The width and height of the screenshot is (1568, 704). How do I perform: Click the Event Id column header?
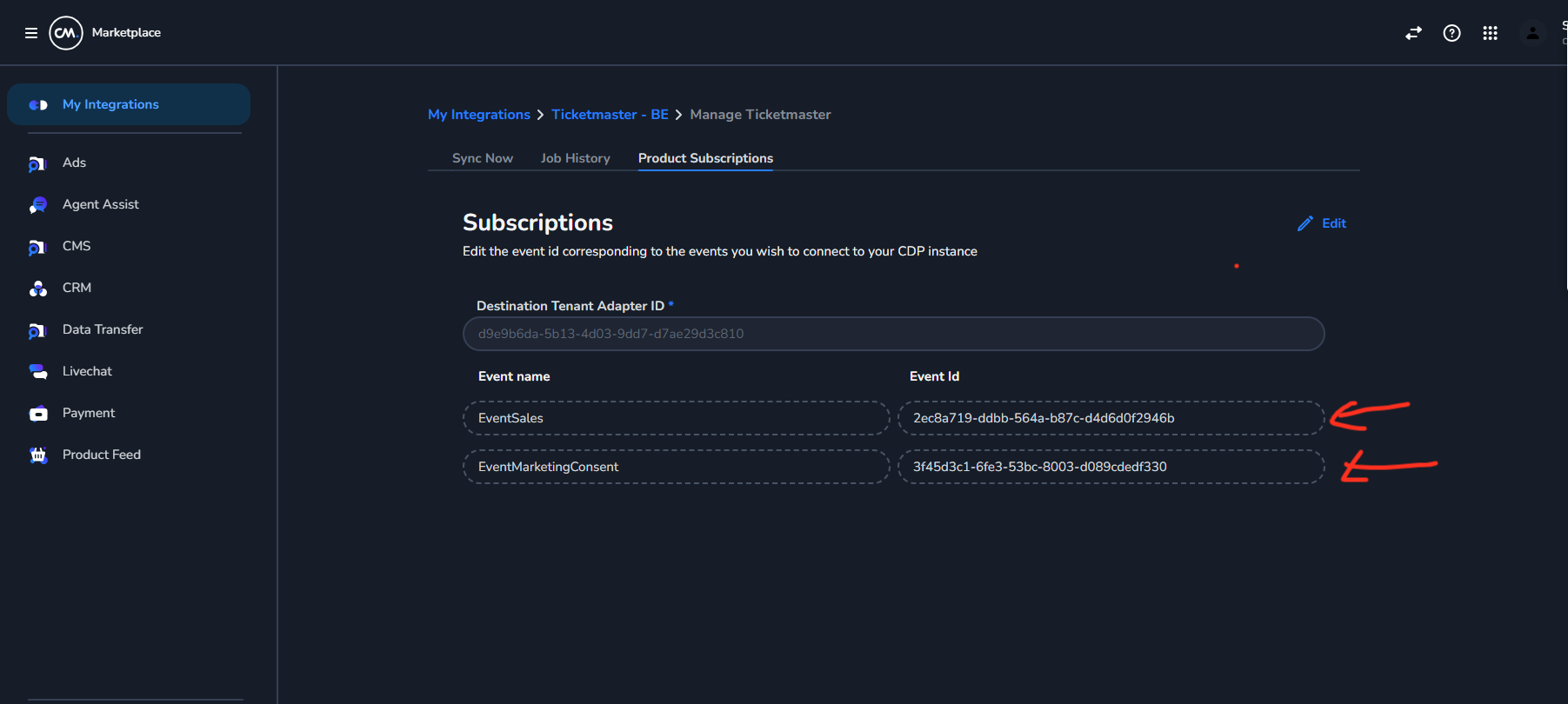[x=934, y=376]
